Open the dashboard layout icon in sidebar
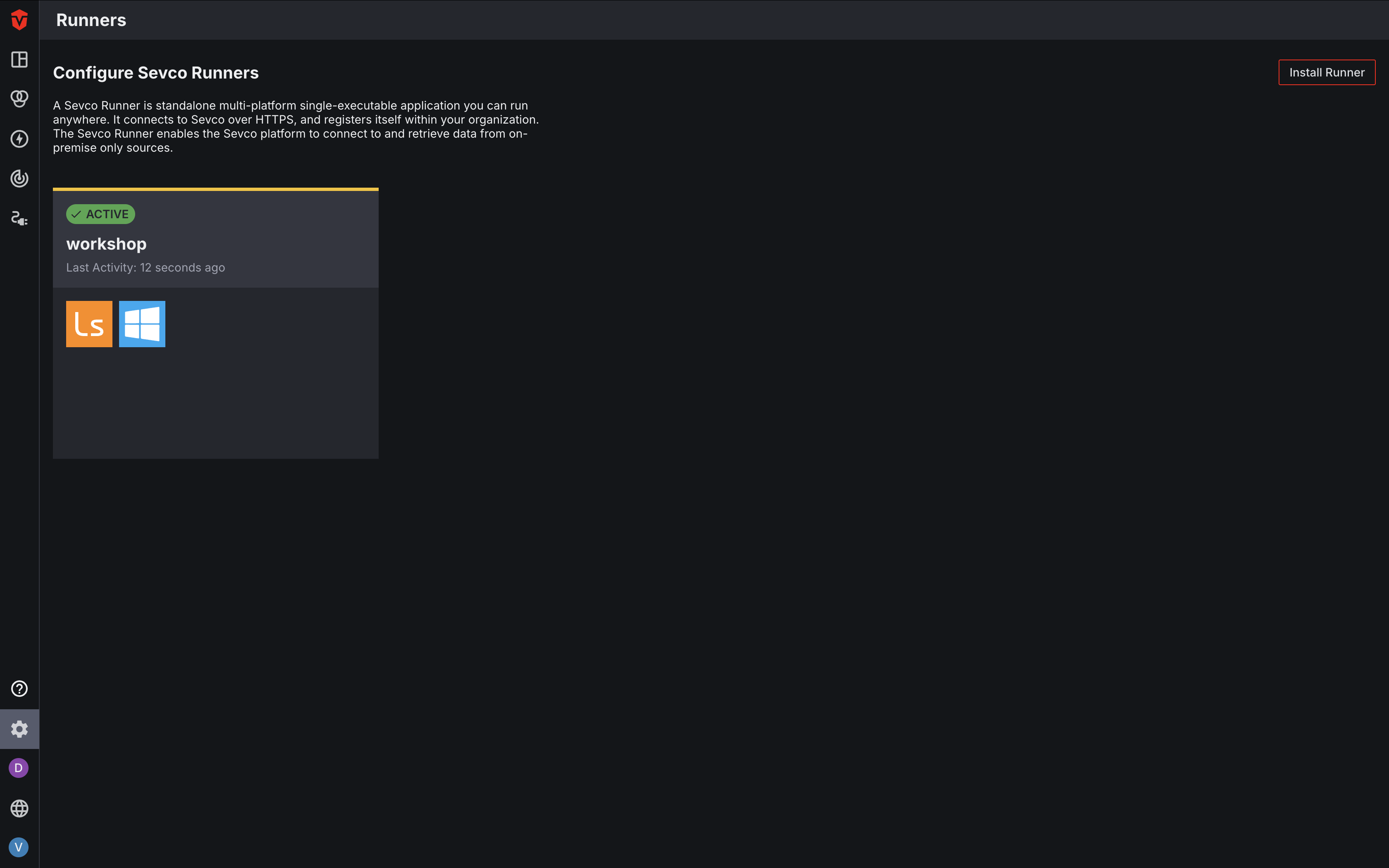Image resolution: width=1389 pixels, height=868 pixels. pos(19,60)
